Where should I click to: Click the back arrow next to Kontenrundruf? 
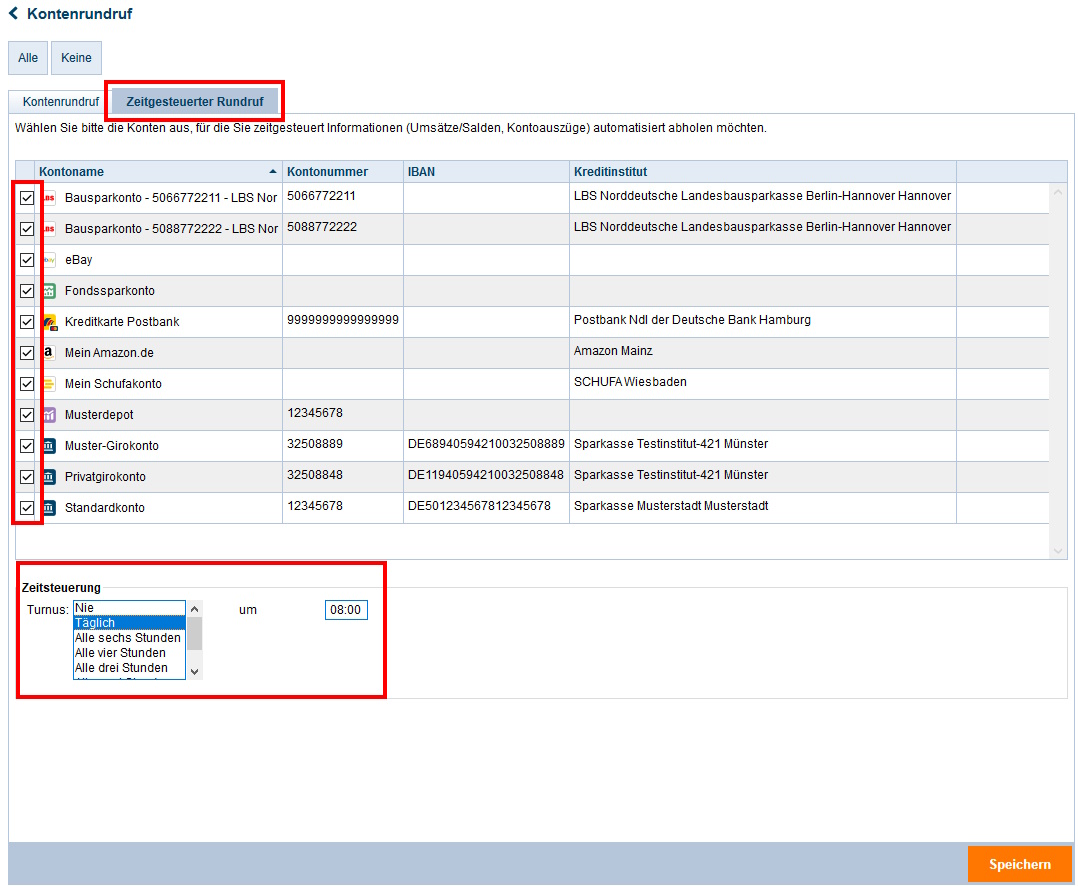tap(14, 14)
